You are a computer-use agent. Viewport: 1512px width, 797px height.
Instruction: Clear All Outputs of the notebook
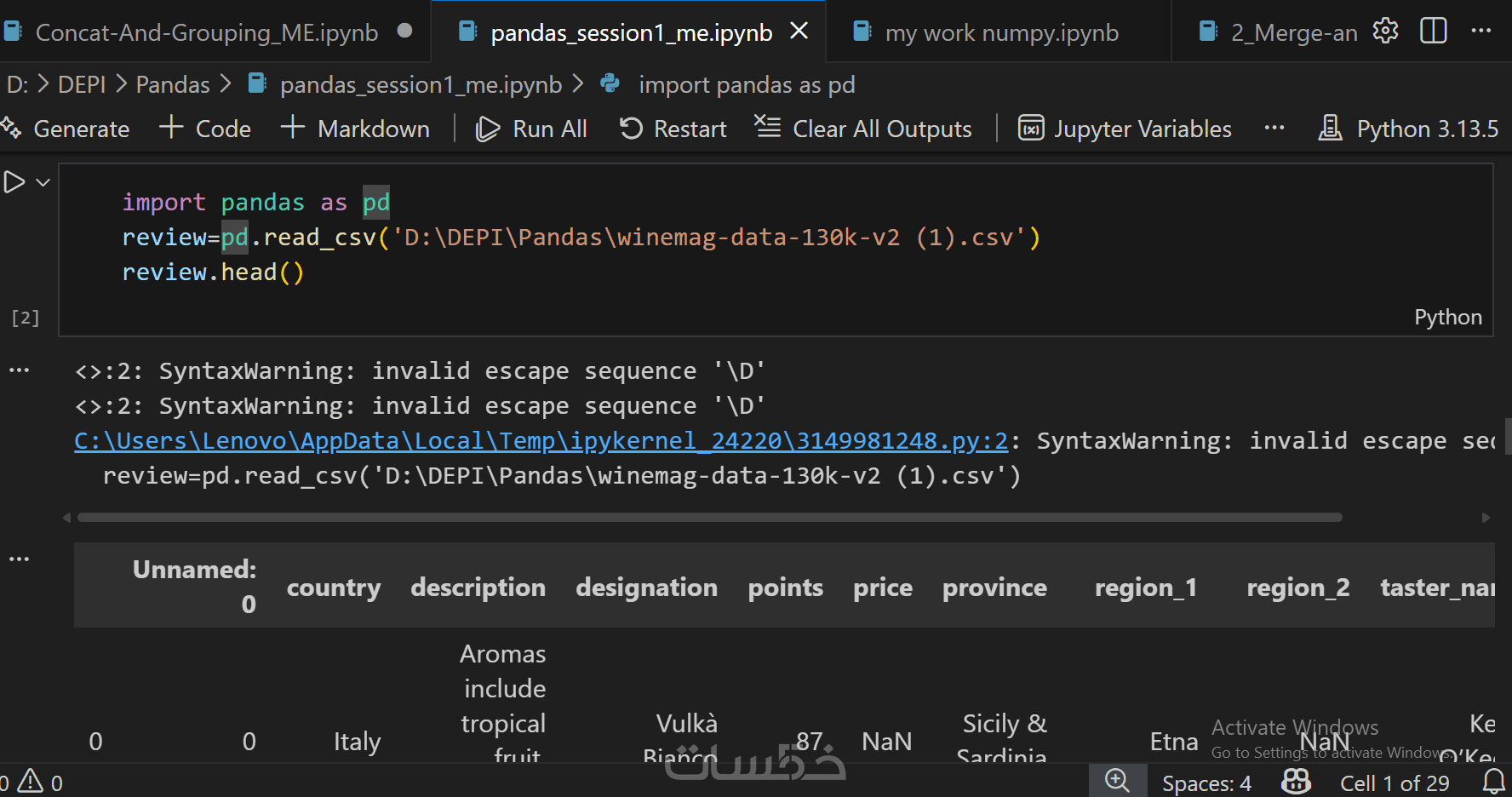coord(863,129)
